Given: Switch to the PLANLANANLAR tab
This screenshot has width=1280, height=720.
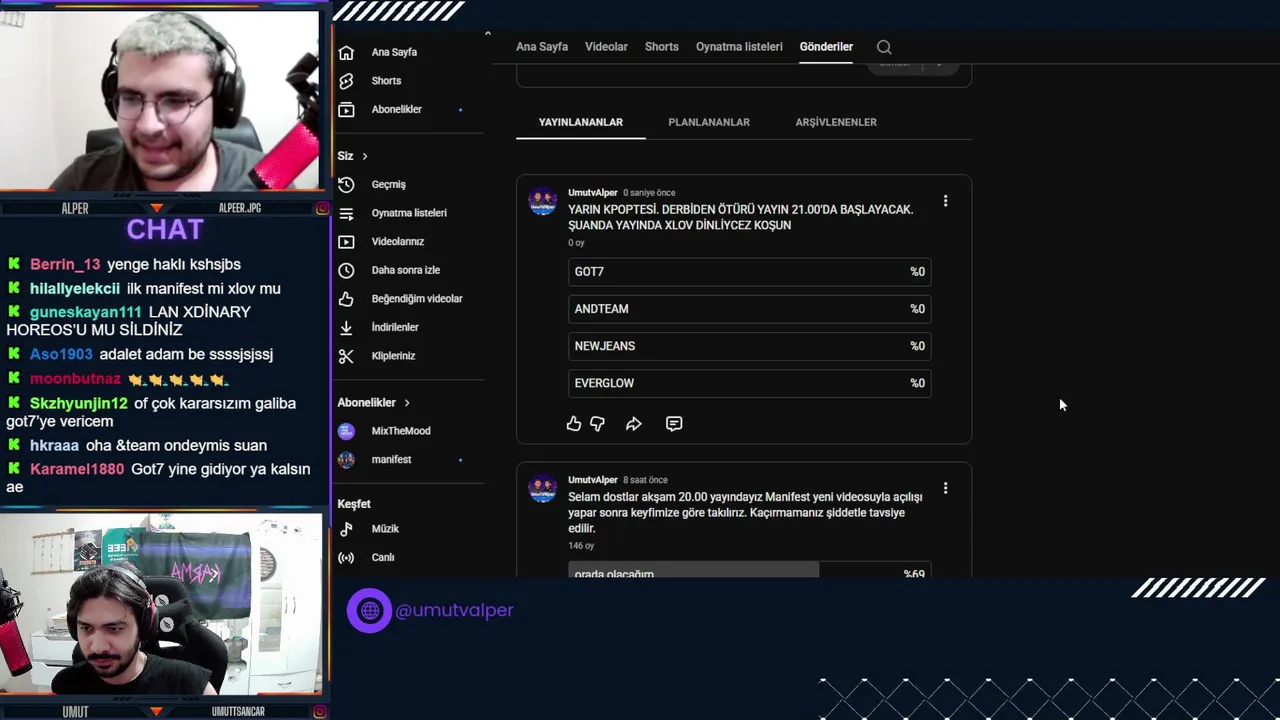Looking at the screenshot, I should click(x=709, y=122).
